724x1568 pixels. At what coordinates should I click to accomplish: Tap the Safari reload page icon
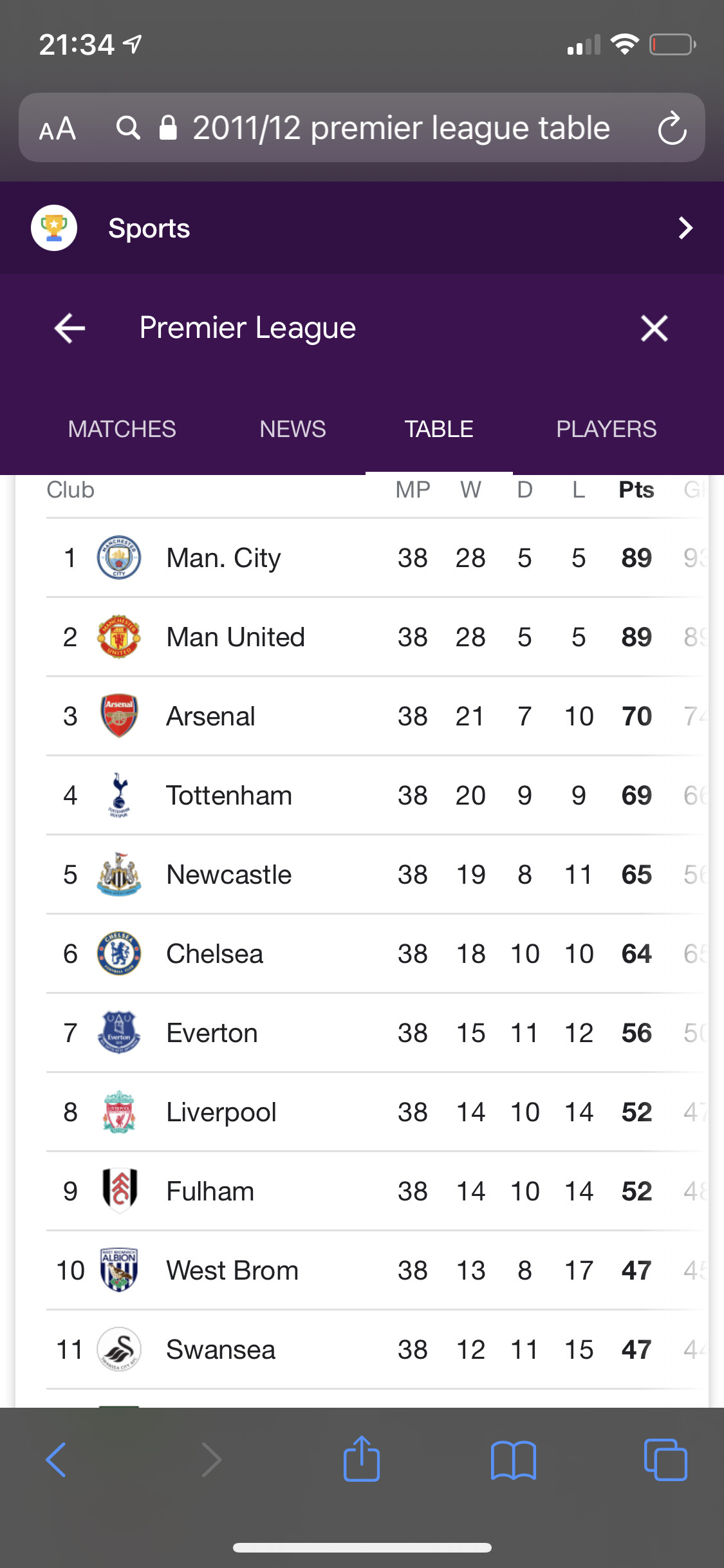pos(672,128)
